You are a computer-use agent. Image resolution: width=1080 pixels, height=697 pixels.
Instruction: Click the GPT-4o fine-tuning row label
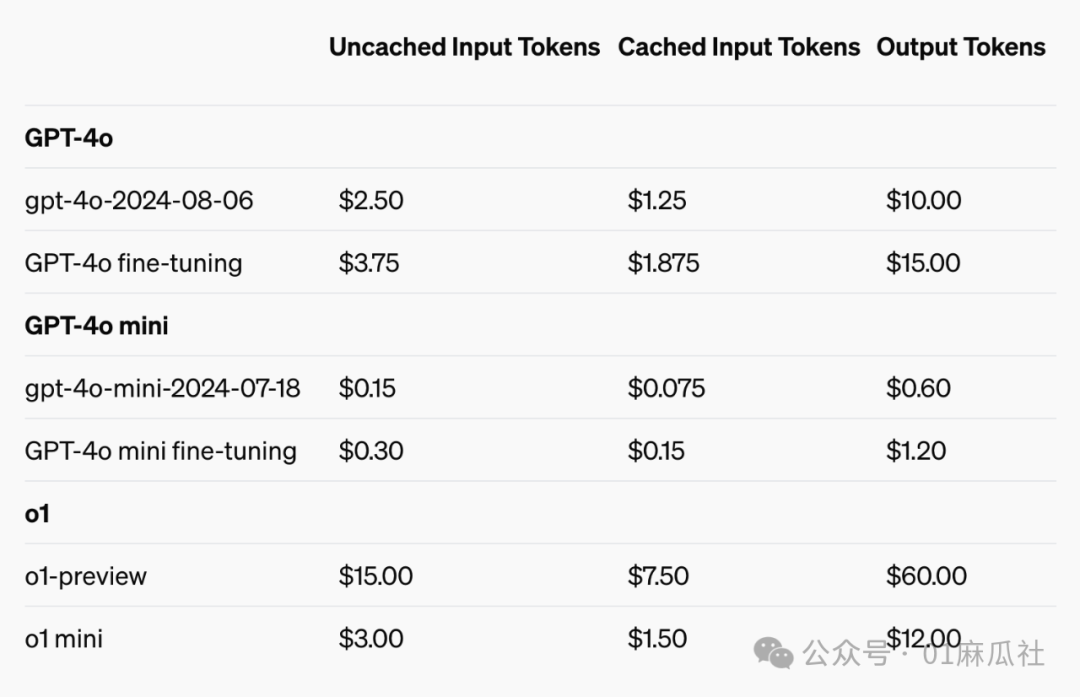tap(133, 263)
